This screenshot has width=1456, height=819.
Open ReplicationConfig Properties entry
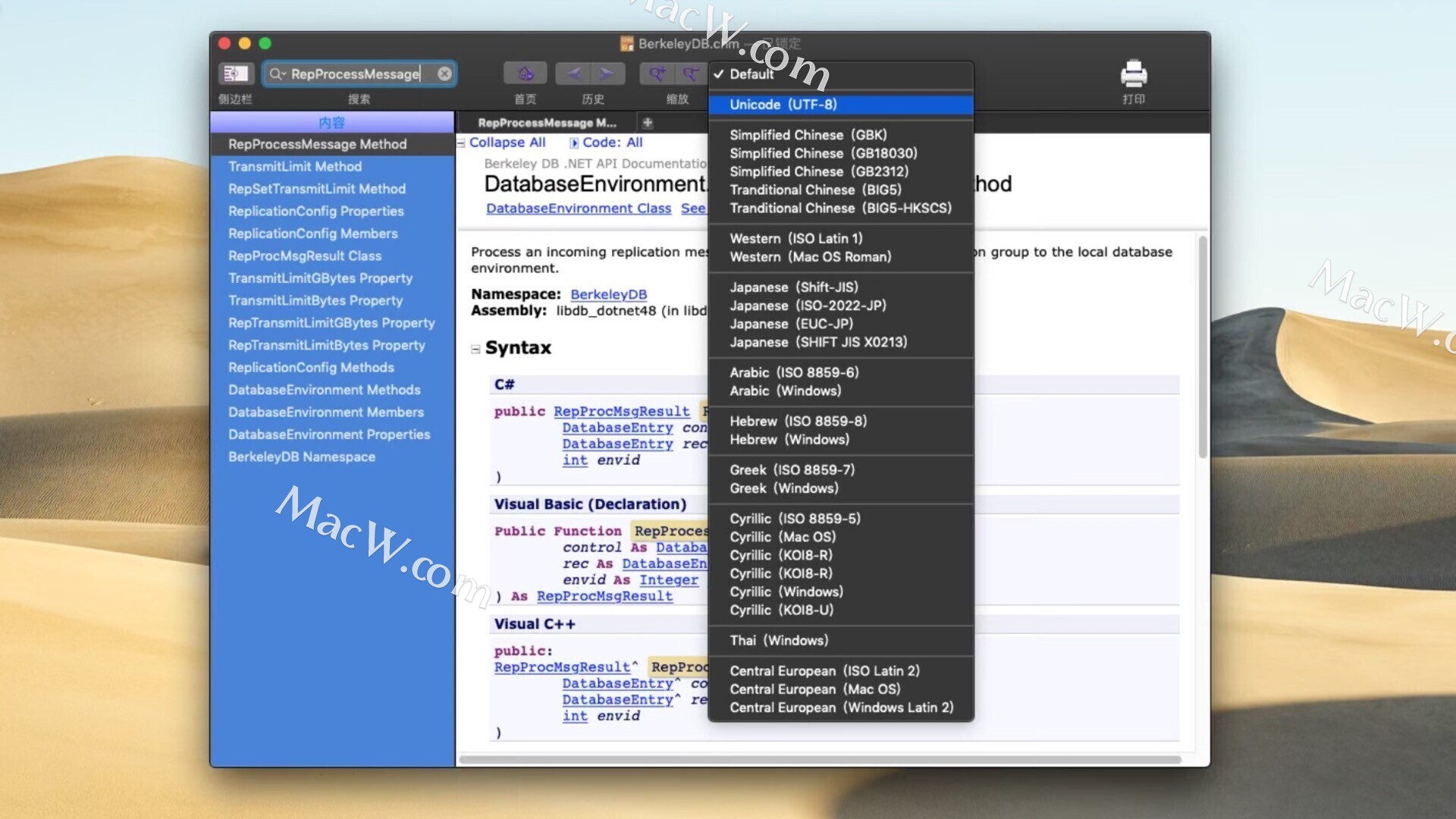(x=332, y=211)
